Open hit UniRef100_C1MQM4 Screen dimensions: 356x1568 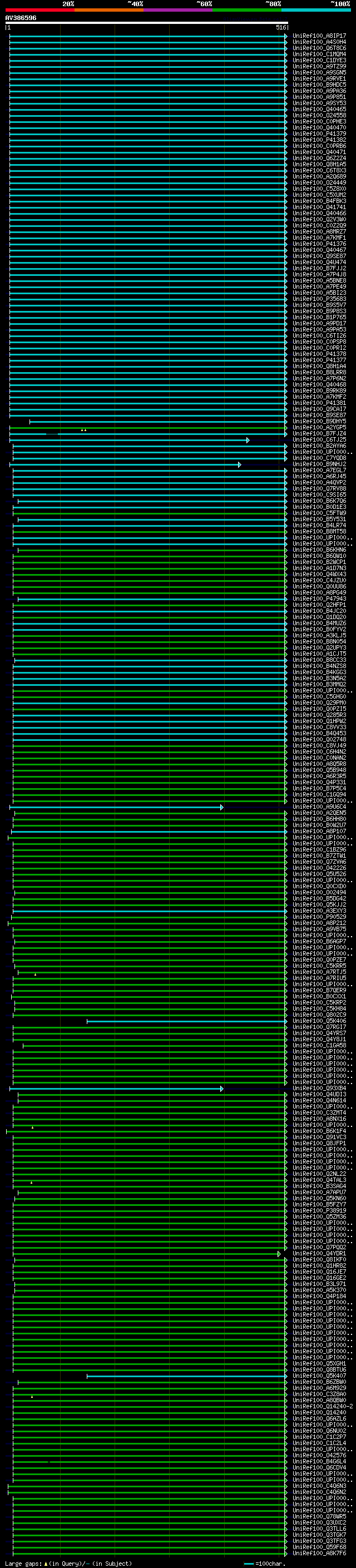click(319, 54)
